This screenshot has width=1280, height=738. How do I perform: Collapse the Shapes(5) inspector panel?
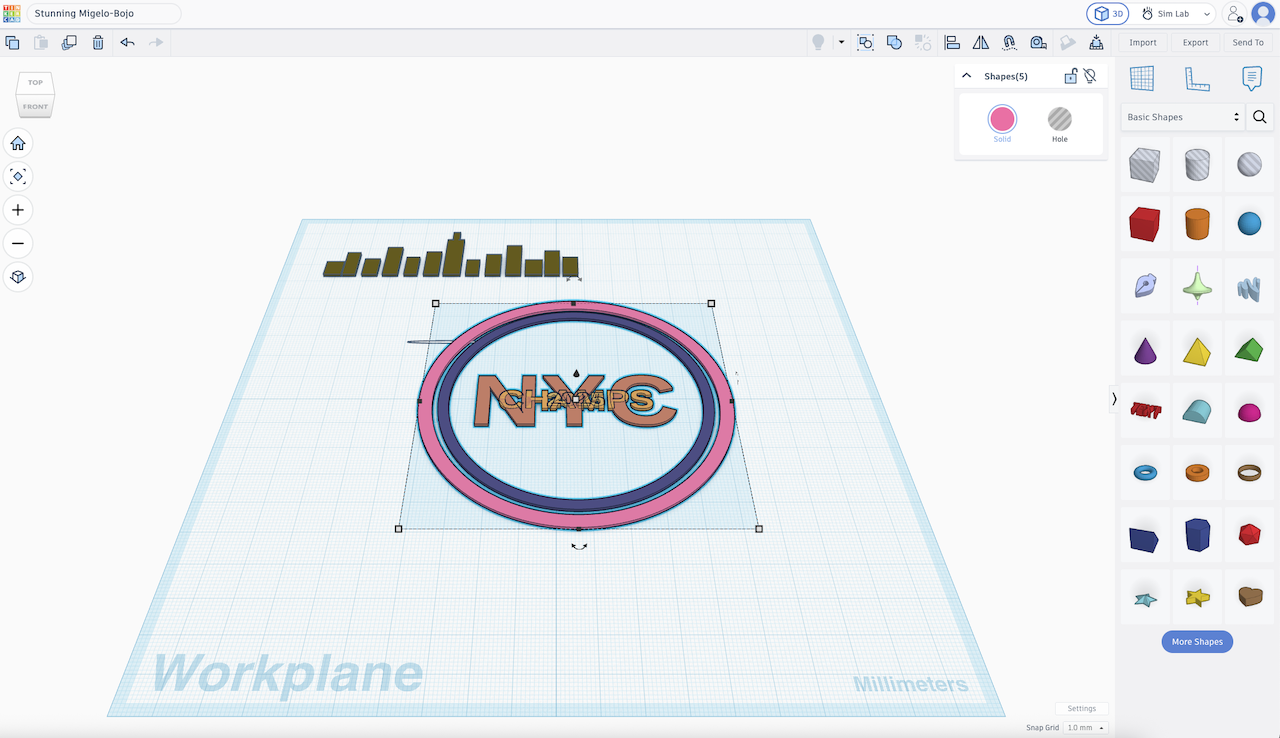tap(967, 76)
